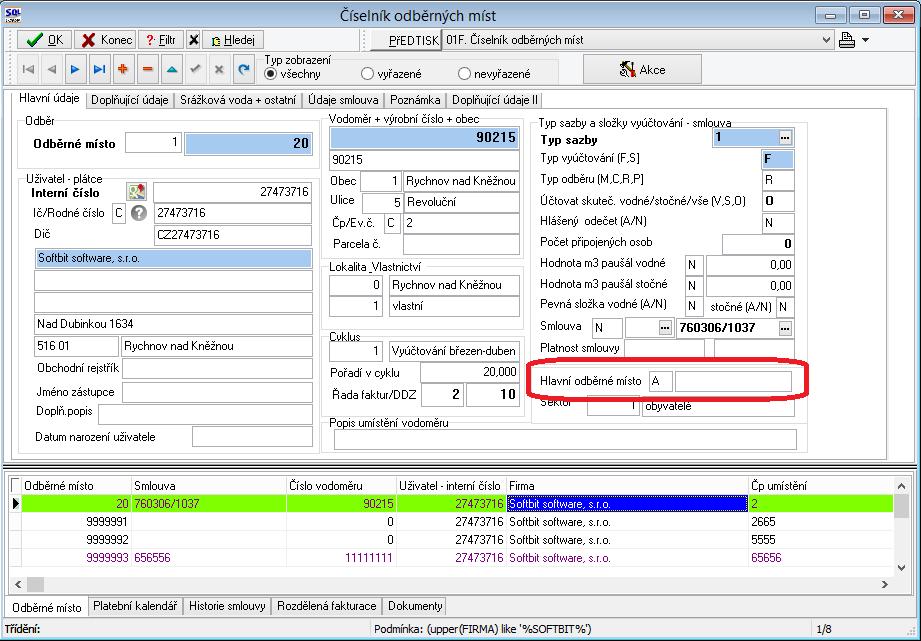Open Smlouva middle field ellipsis lookup
The height and width of the screenshot is (641, 921).
[665, 328]
